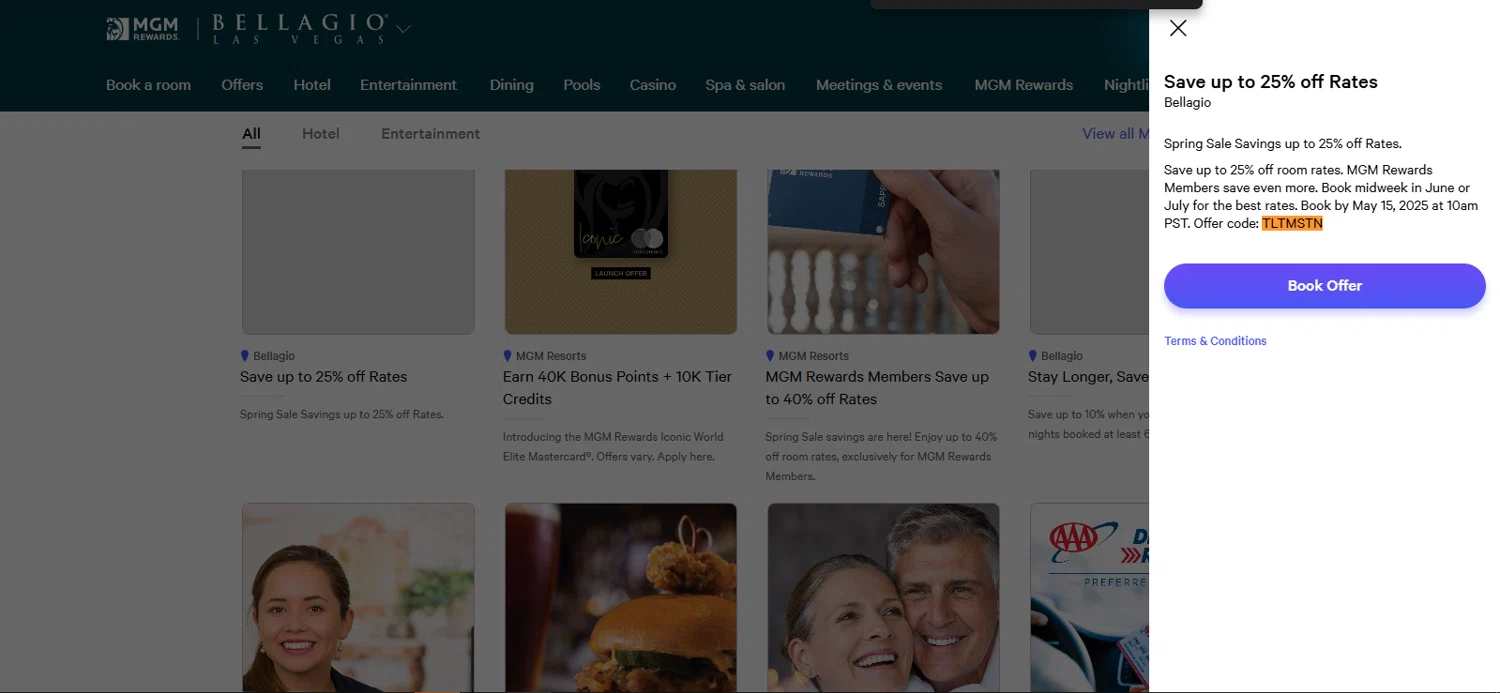This screenshot has height=693, width=1500.
Task: Open MGM Rewards Members Save up to 40% card title
Action: [x=877, y=388]
